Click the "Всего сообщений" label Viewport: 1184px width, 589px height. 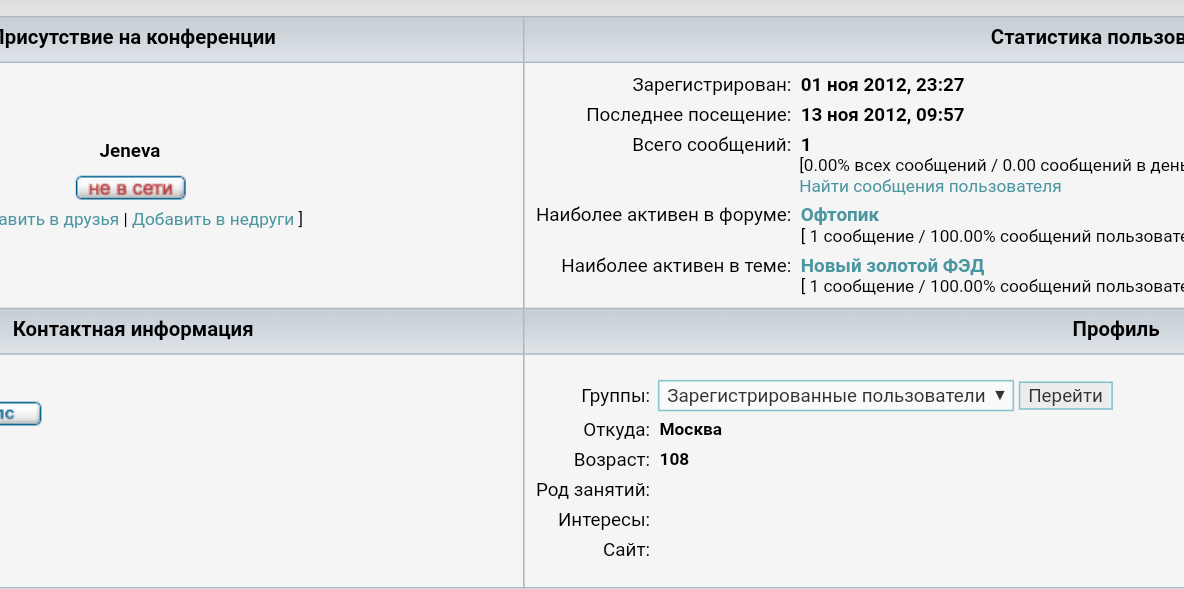[711, 145]
